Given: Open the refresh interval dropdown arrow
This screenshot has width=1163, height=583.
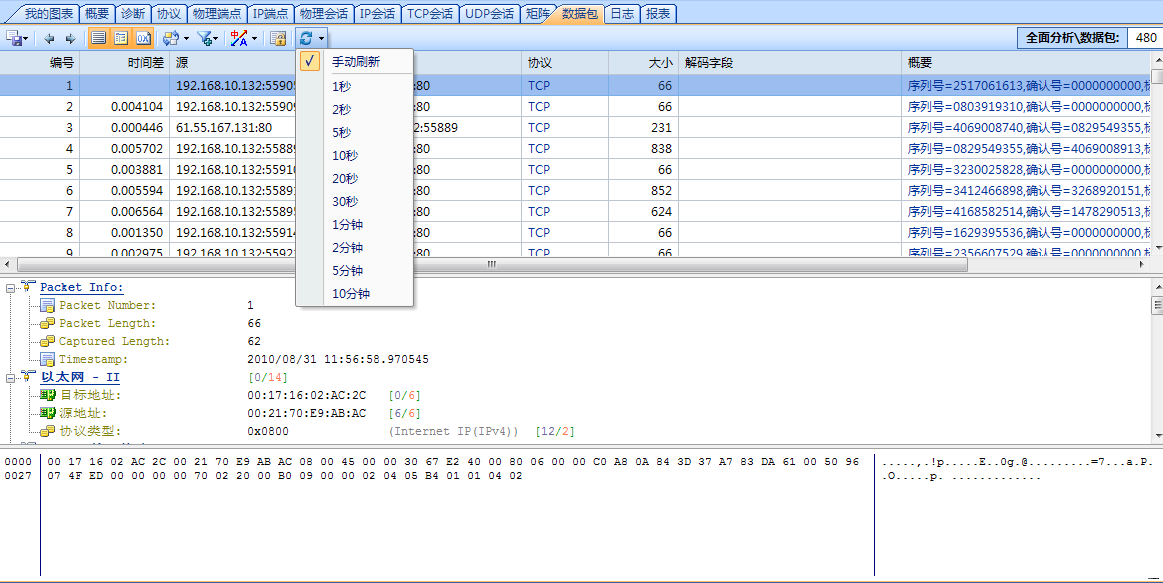Looking at the screenshot, I should [x=322, y=36].
